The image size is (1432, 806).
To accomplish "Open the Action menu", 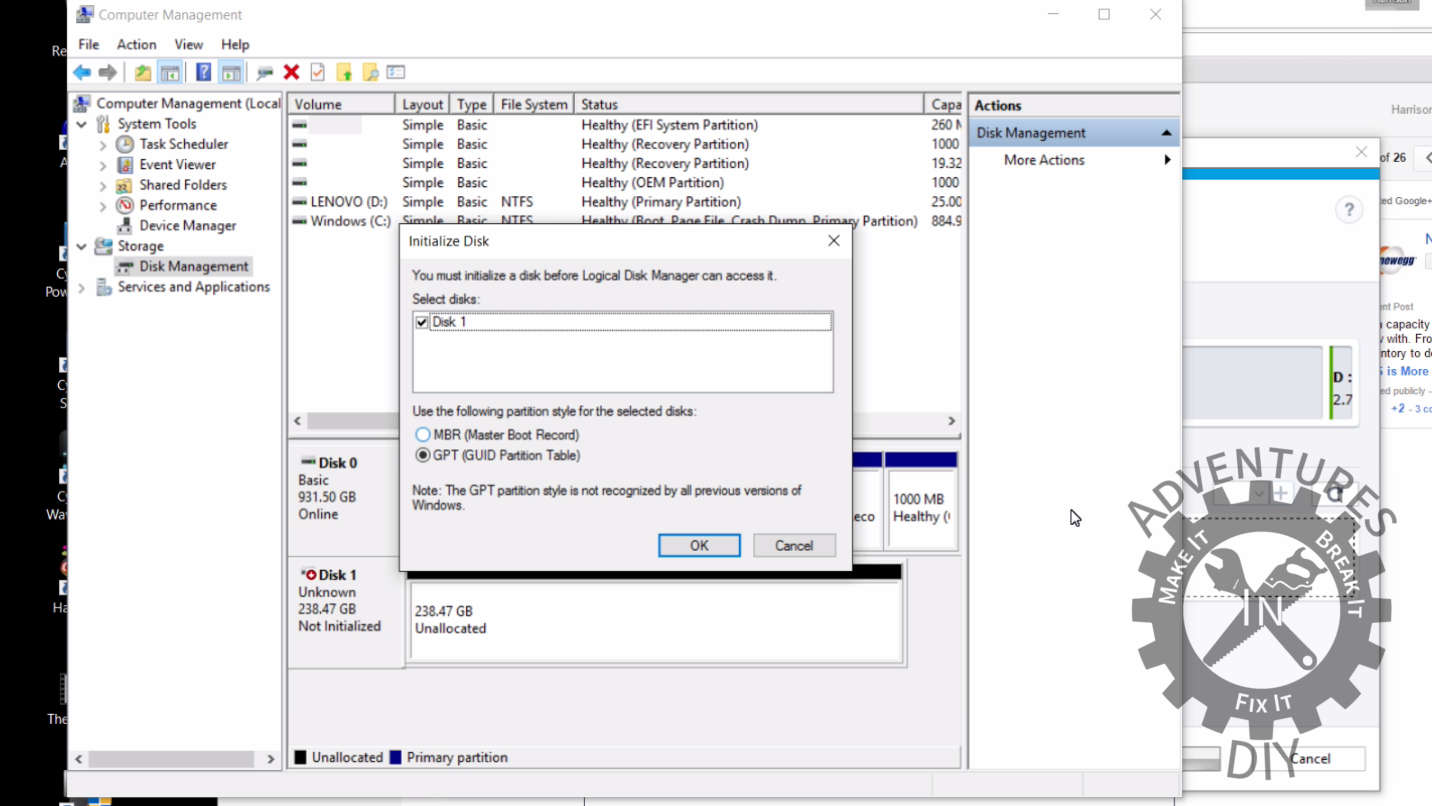I will (136, 44).
